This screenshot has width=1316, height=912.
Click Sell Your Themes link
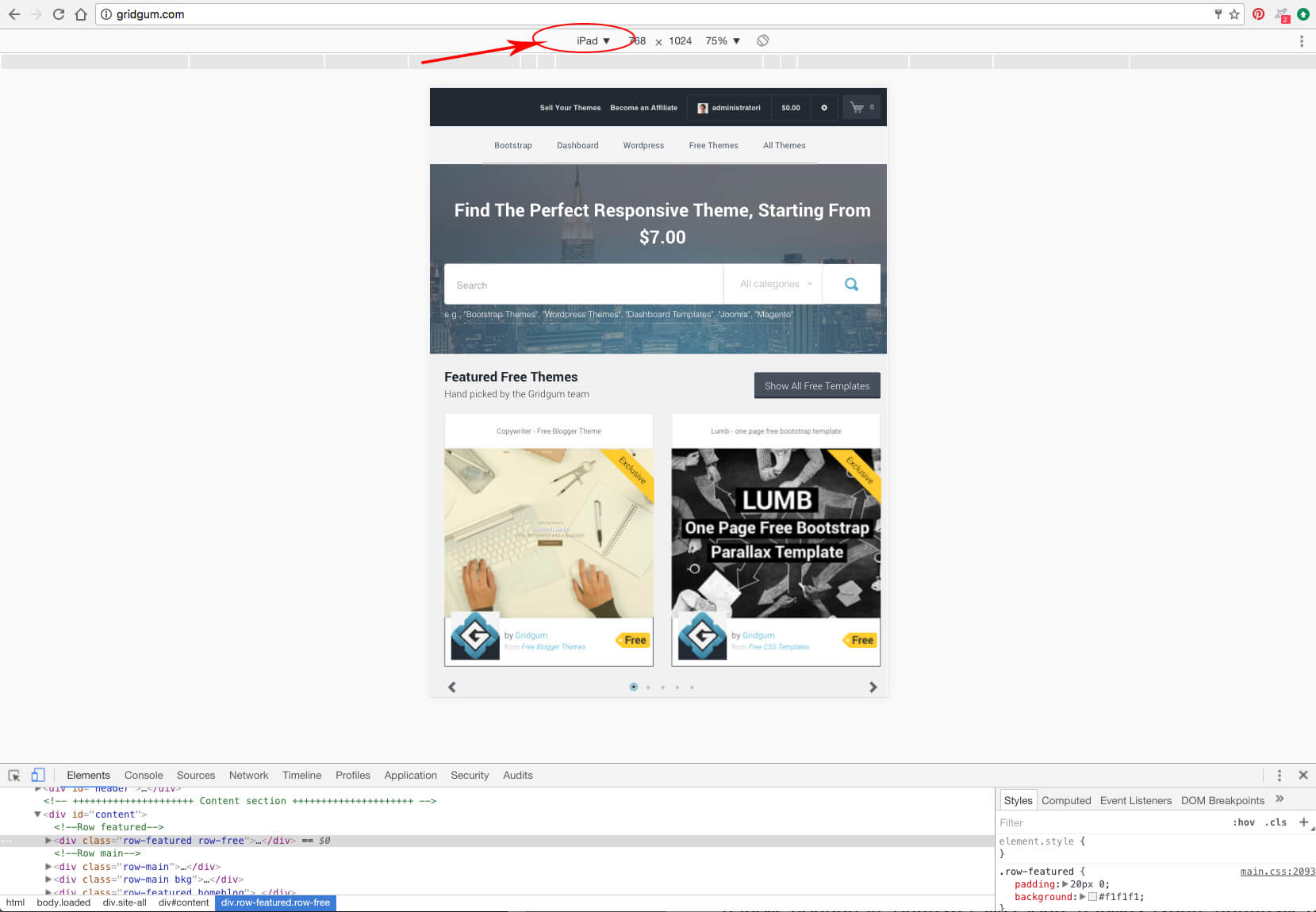(570, 108)
